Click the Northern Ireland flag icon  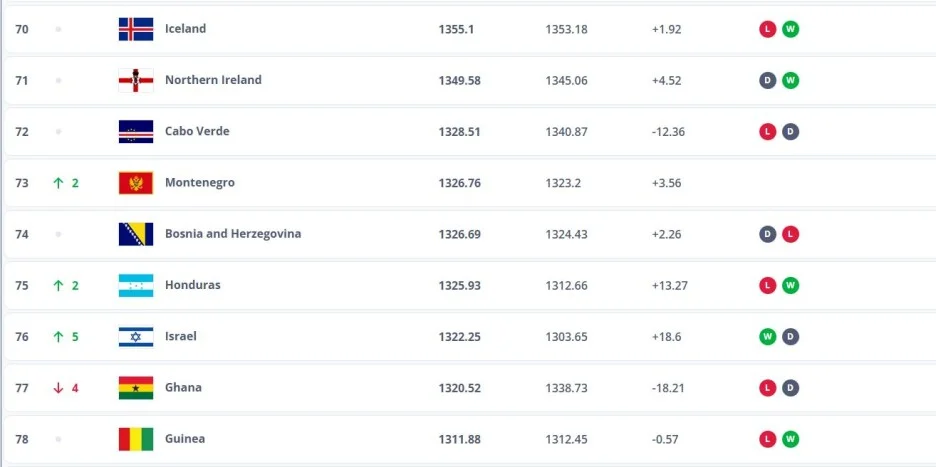[136, 80]
